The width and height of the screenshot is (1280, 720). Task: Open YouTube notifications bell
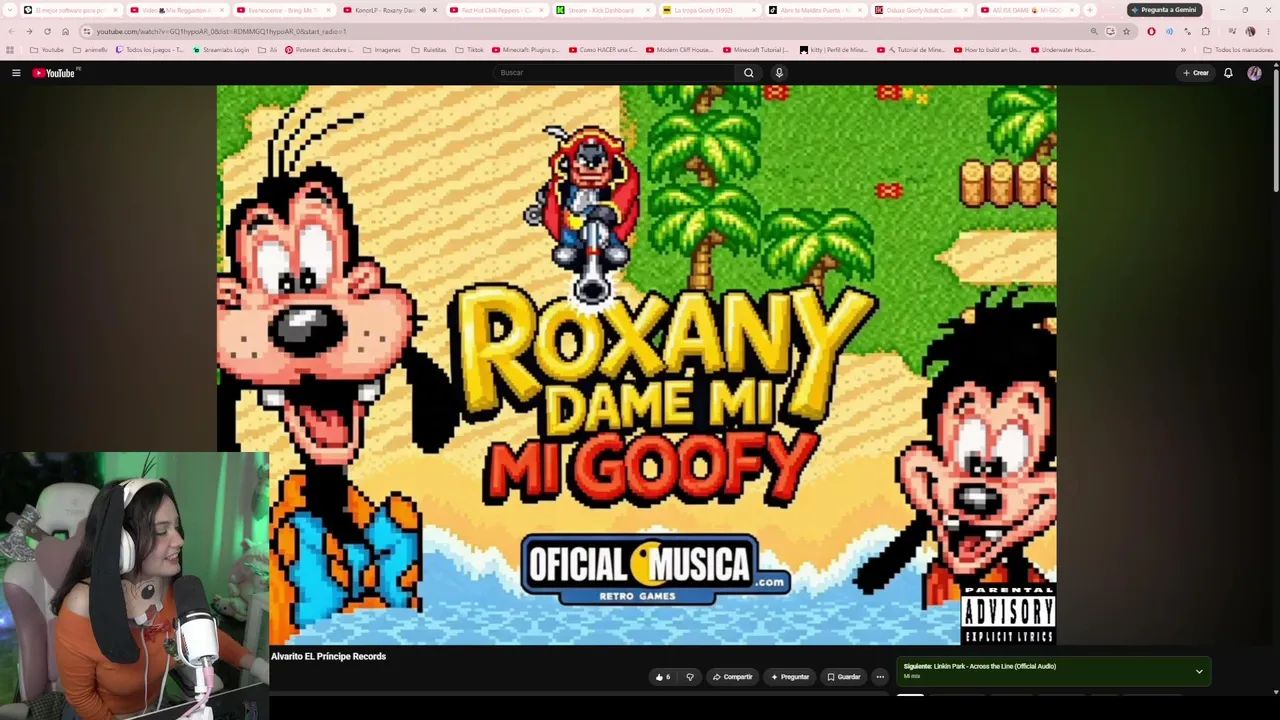(x=1228, y=73)
